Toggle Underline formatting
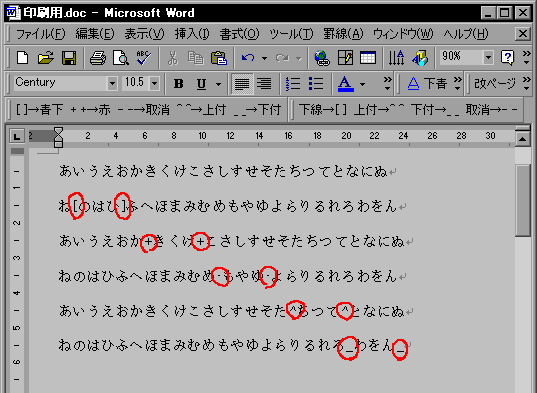 tap(201, 84)
